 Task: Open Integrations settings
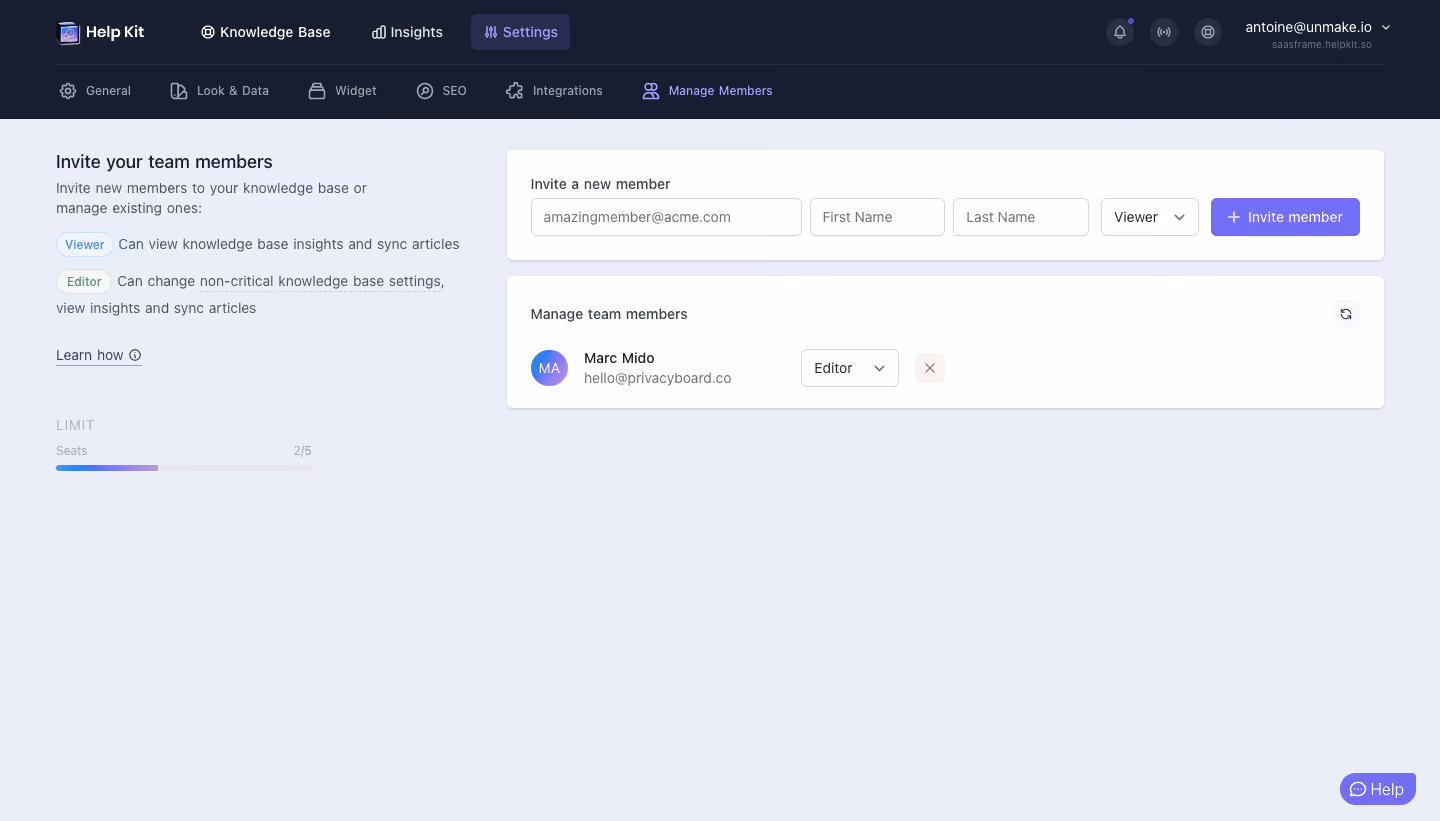click(x=554, y=91)
